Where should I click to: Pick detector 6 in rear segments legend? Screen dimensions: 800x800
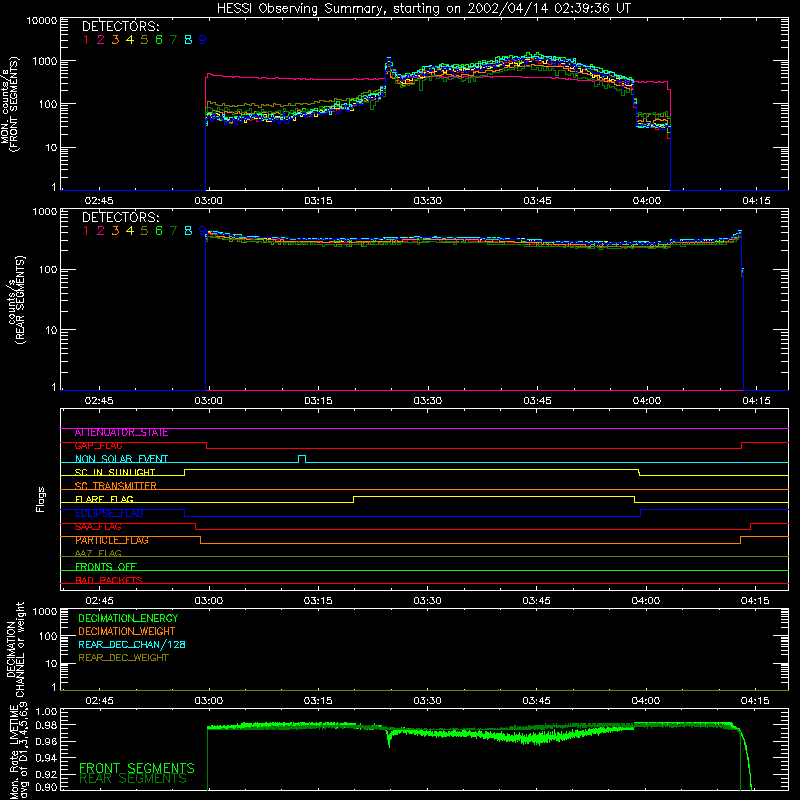pyautogui.click(x=159, y=231)
